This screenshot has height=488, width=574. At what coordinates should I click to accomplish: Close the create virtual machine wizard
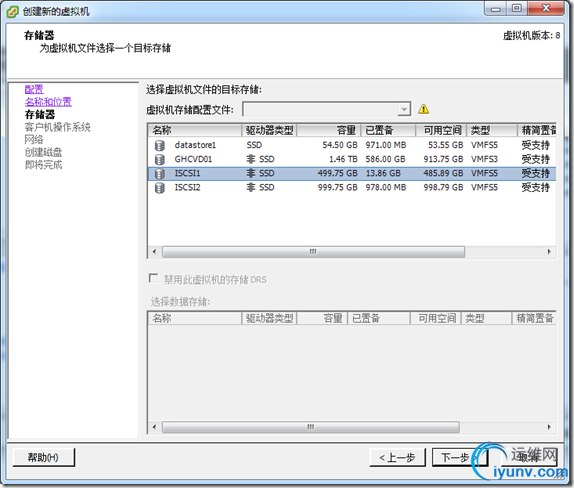click(x=546, y=8)
